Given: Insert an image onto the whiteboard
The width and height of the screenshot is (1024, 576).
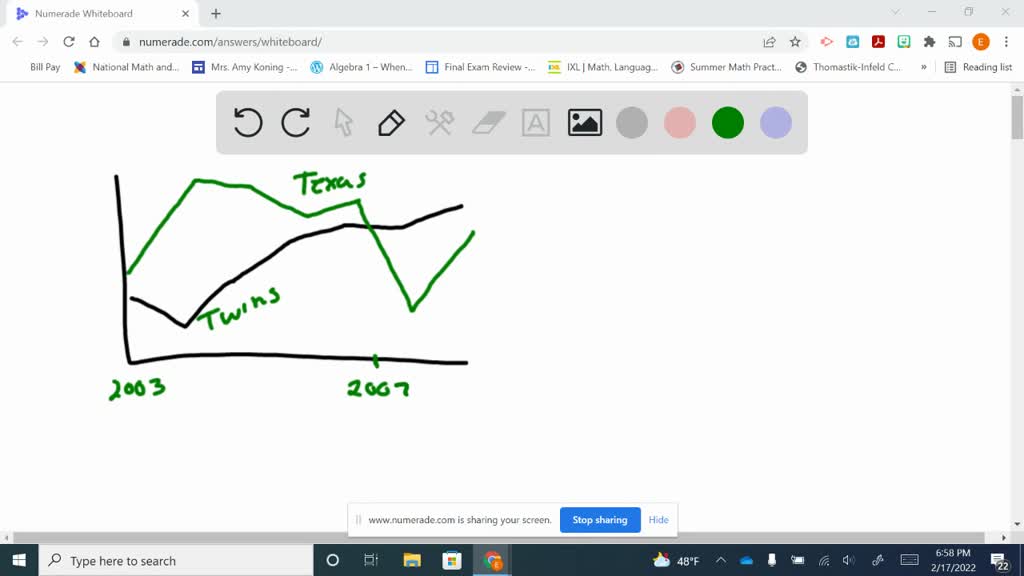Looking at the screenshot, I should (x=584, y=122).
